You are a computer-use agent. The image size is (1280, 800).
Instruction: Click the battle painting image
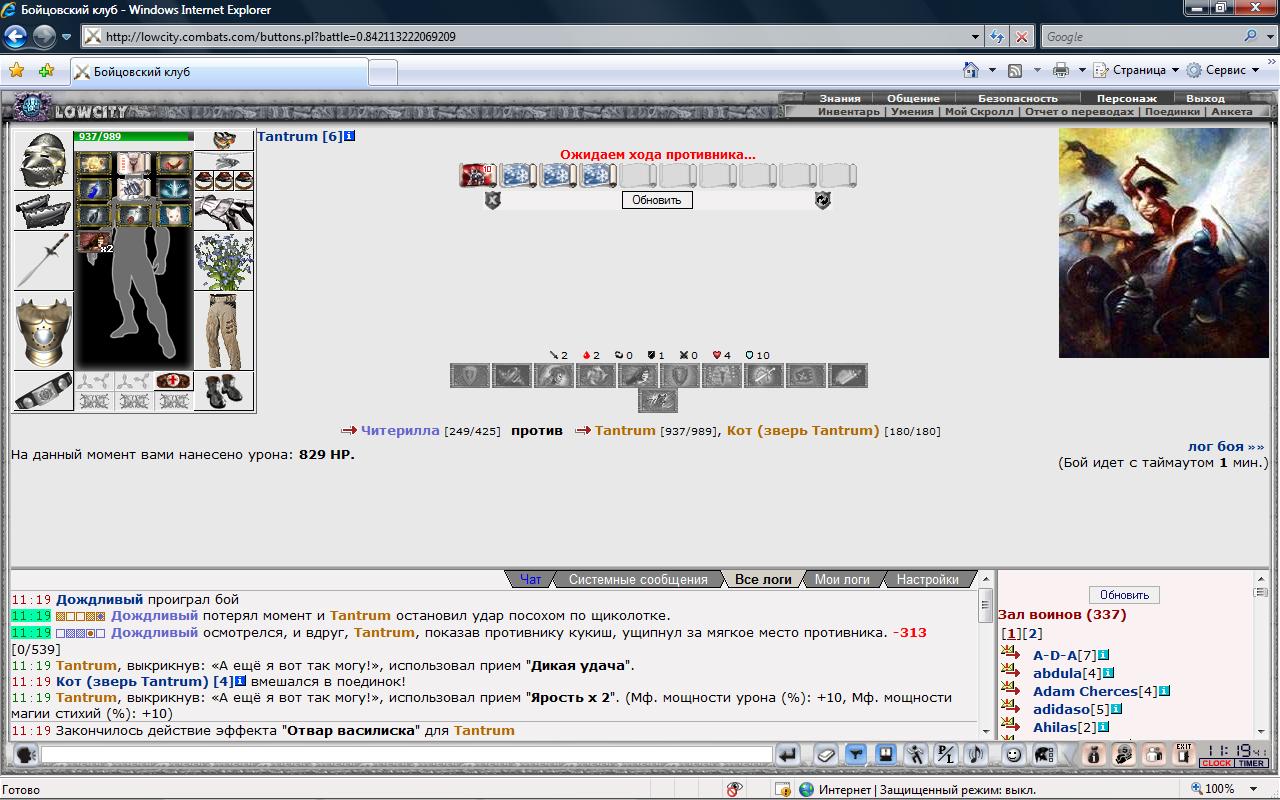pos(1163,244)
